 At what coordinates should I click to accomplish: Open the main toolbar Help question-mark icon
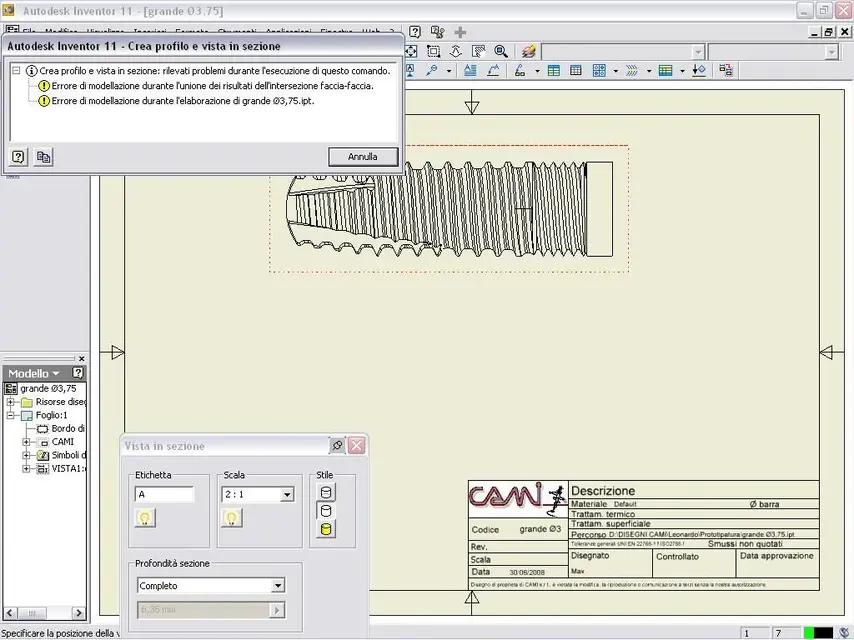tap(414, 32)
